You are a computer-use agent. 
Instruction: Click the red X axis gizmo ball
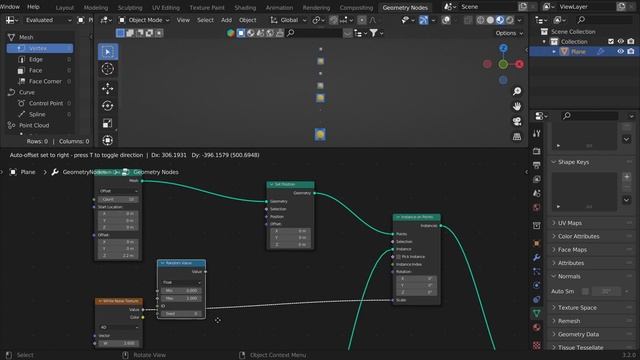519,64
